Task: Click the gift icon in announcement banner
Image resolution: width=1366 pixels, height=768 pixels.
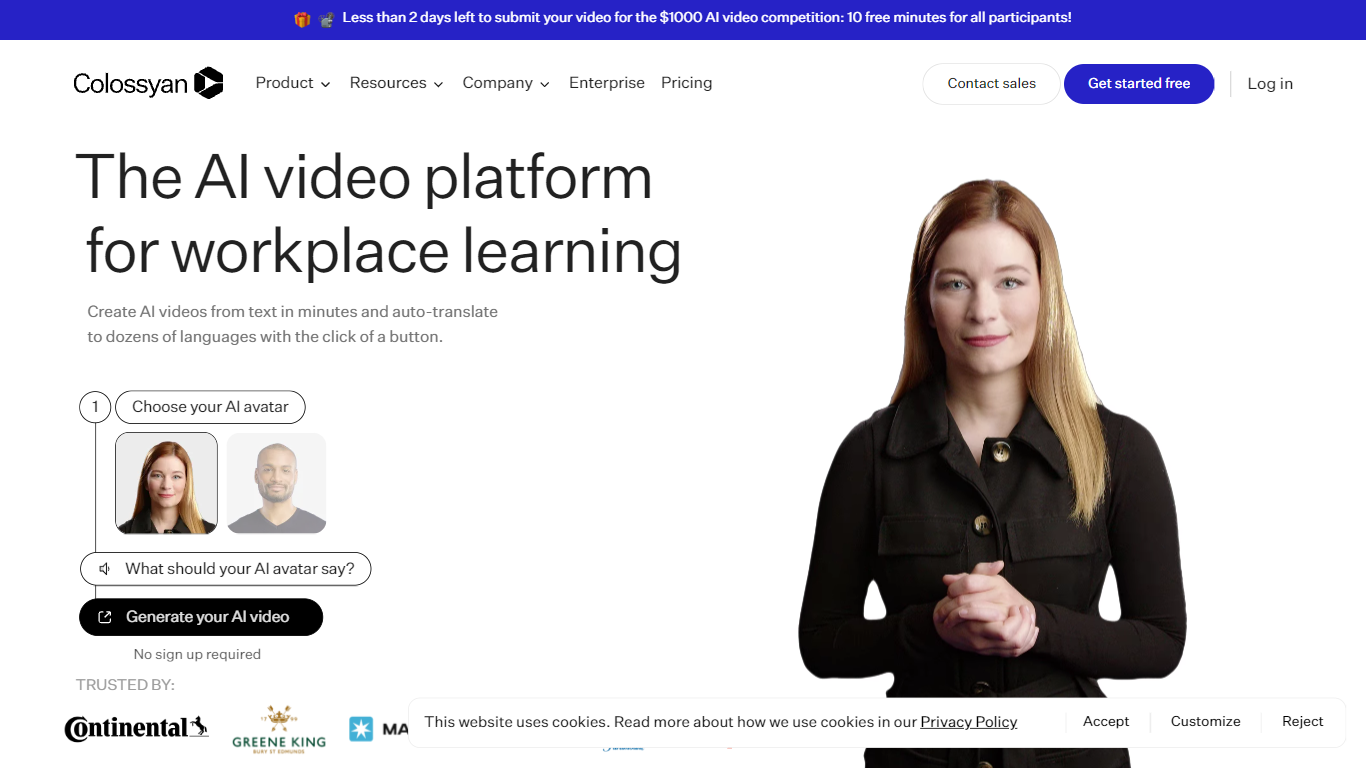Action: [302, 19]
